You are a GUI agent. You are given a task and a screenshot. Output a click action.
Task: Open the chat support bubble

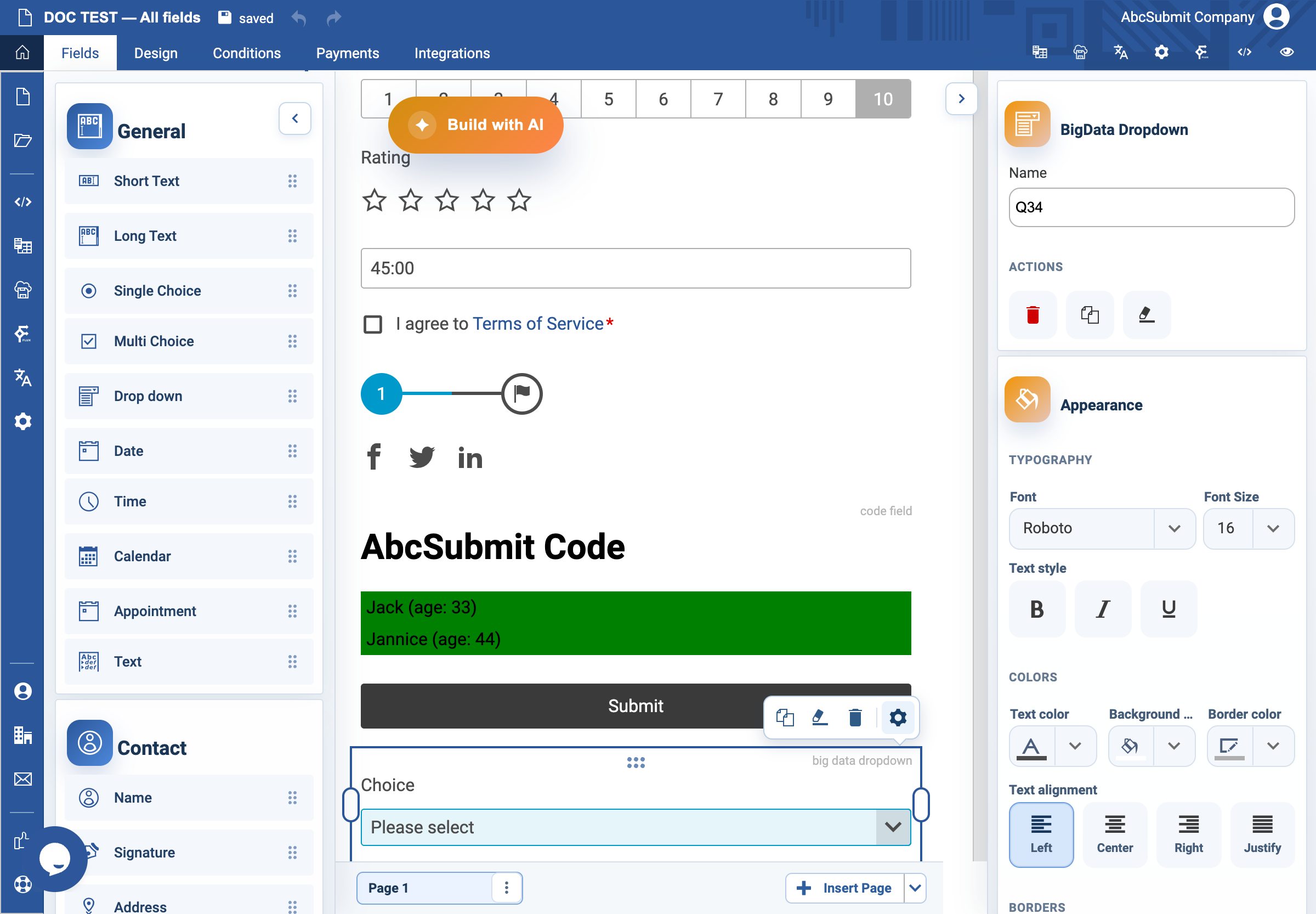tap(55, 859)
